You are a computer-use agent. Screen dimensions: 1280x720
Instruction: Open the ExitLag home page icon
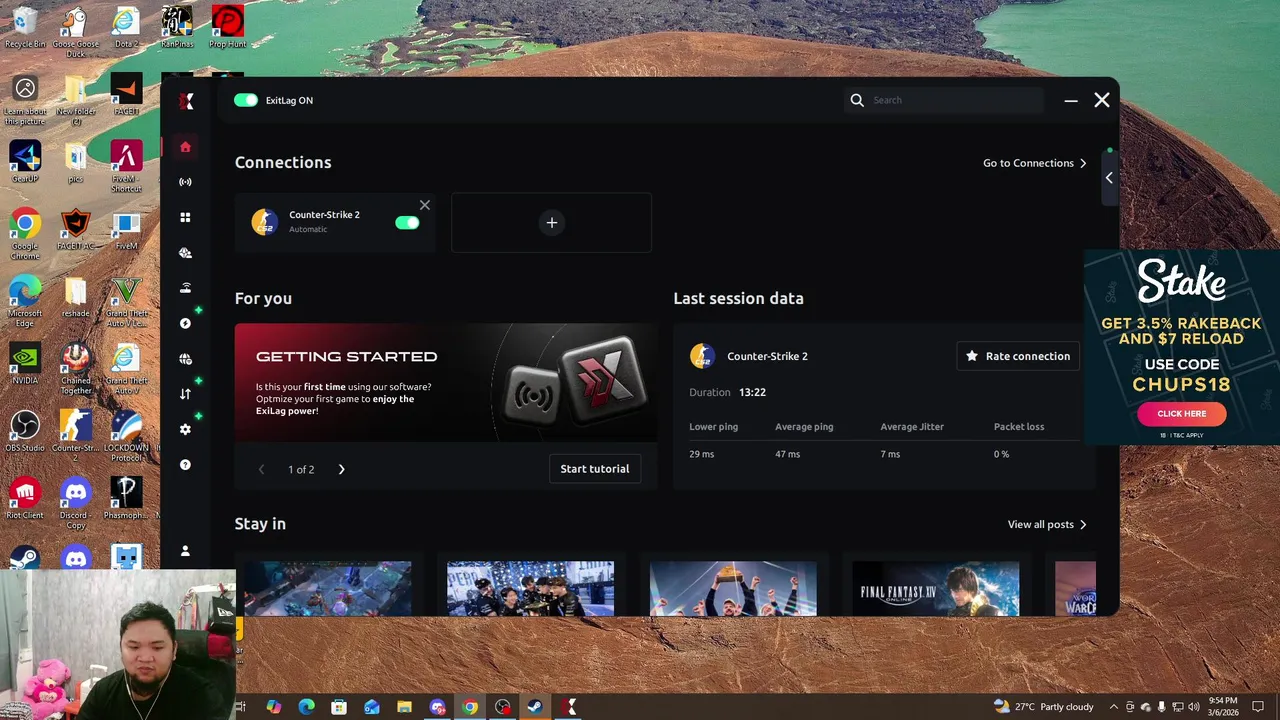185,147
